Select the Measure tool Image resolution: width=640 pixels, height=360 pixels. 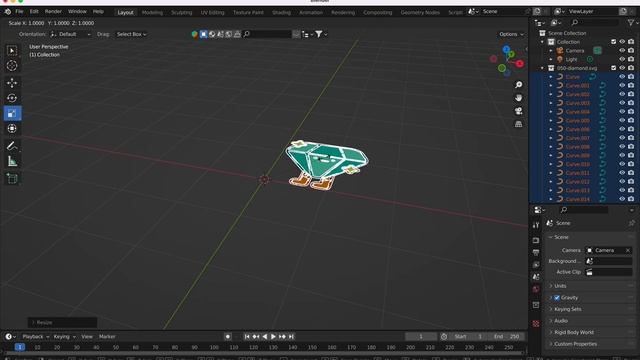(12, 162)
